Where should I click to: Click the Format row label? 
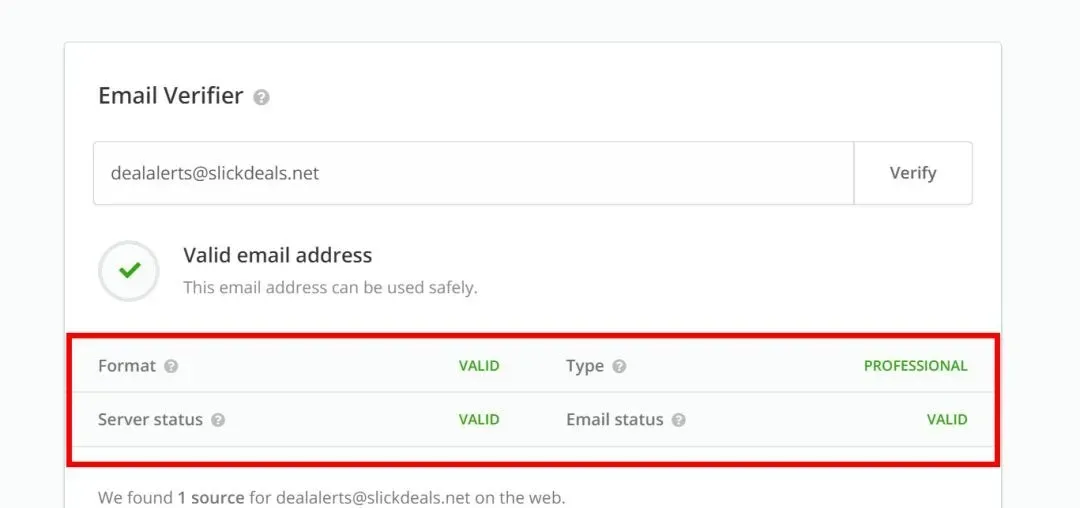(127, 366)
